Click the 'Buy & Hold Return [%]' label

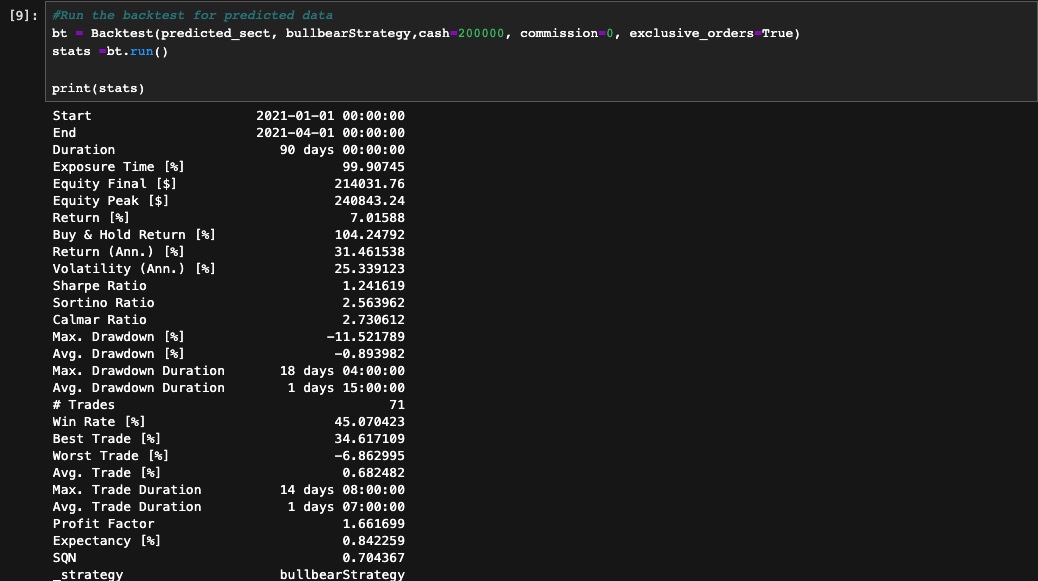[134, 235]
